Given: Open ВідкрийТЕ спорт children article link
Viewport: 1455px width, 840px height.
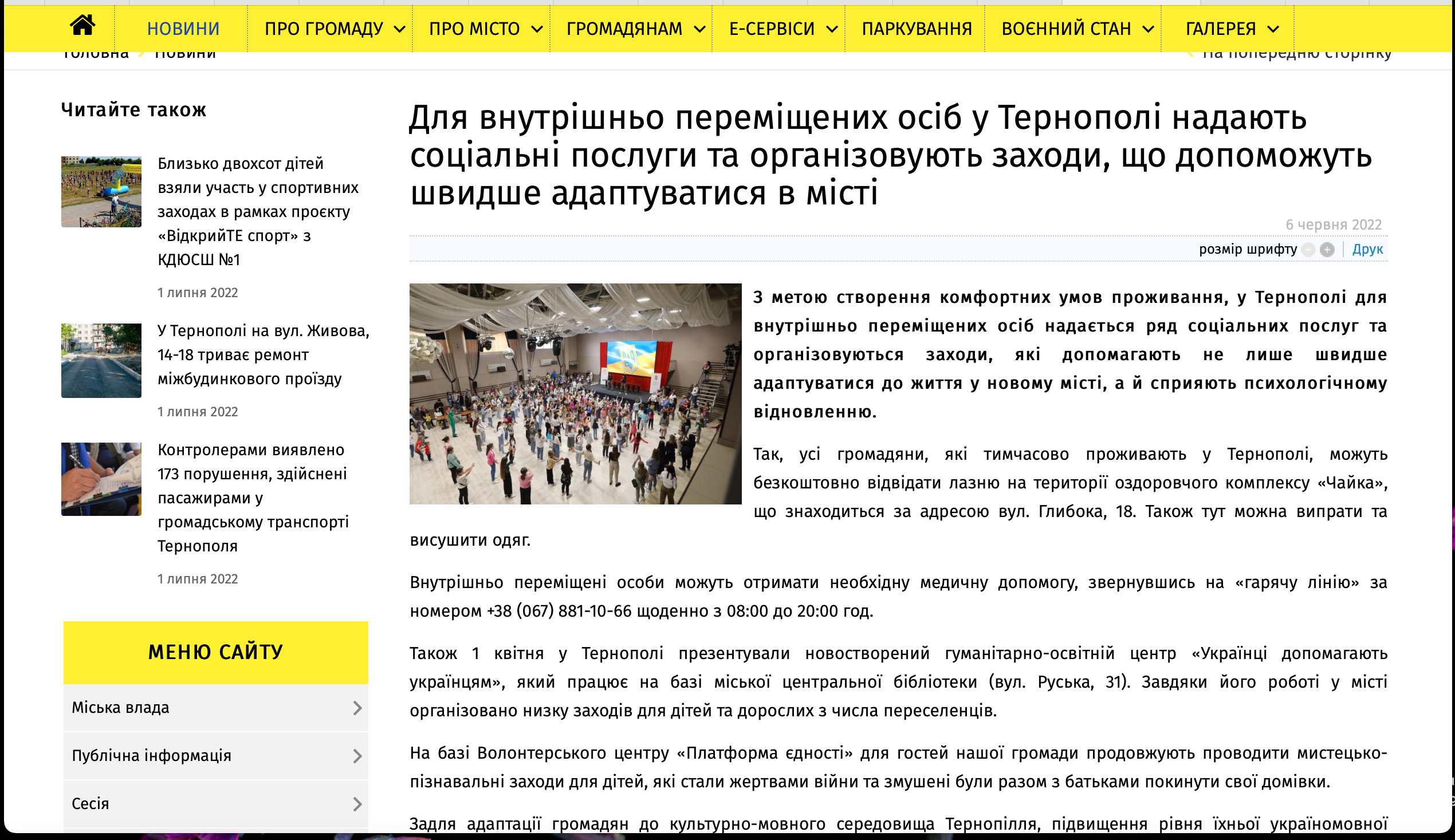Looking at the screenshot, I should coord(258,211).
